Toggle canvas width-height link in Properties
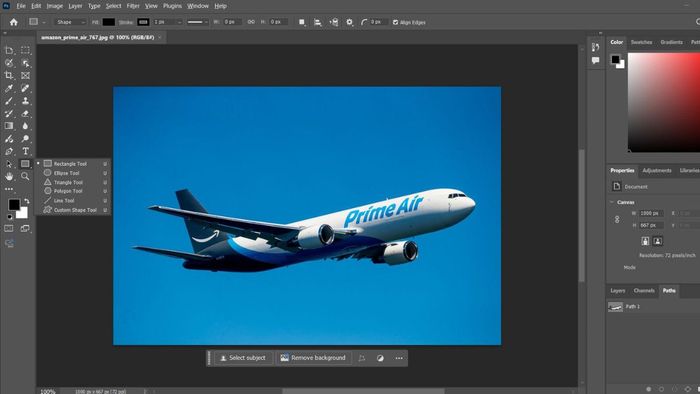The height and width of the screenshot is (394, 700). tap(617, 220)
